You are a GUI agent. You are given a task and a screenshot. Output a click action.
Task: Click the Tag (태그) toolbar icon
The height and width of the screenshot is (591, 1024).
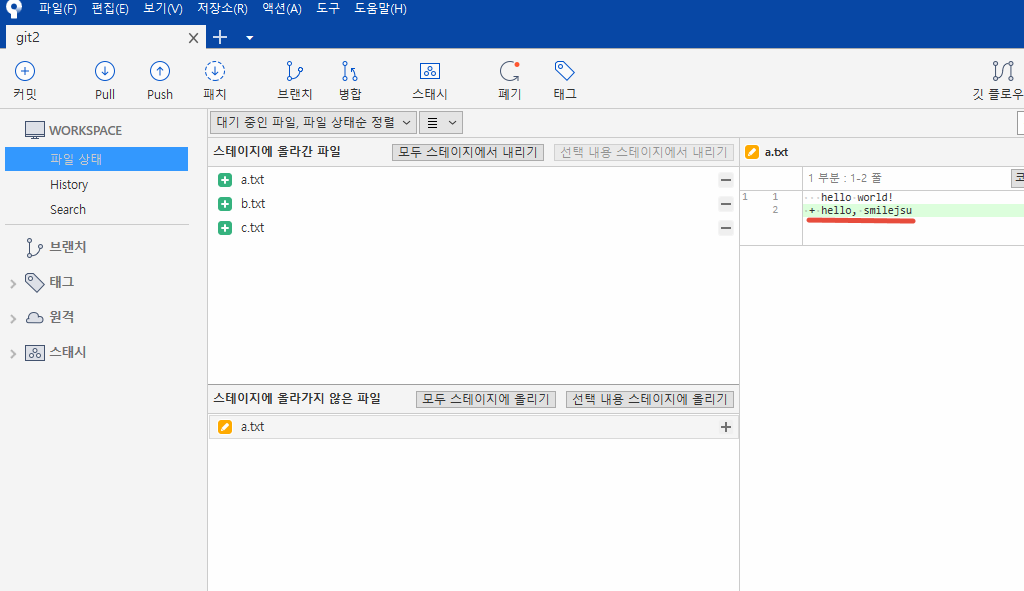pyautogui.click(x=564, y=71)
